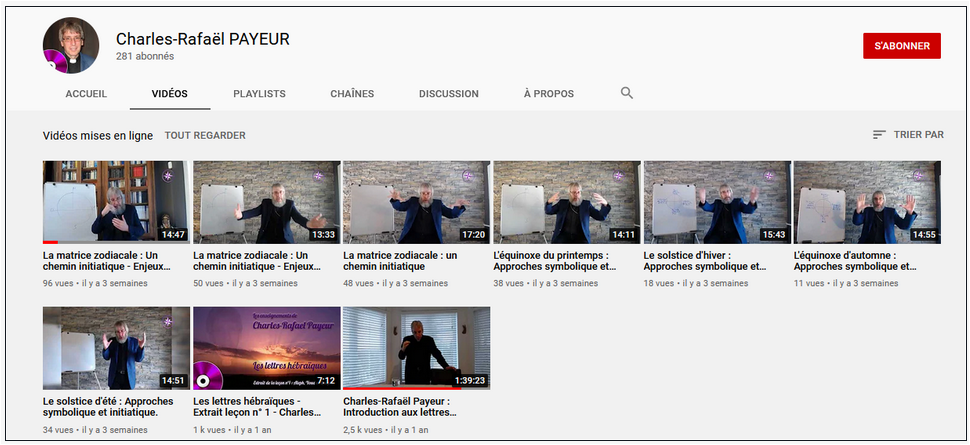The width and height of the screenshot is (970, 445).
Task: Switch to the À PROPOS tab
Action: (549, 94)
